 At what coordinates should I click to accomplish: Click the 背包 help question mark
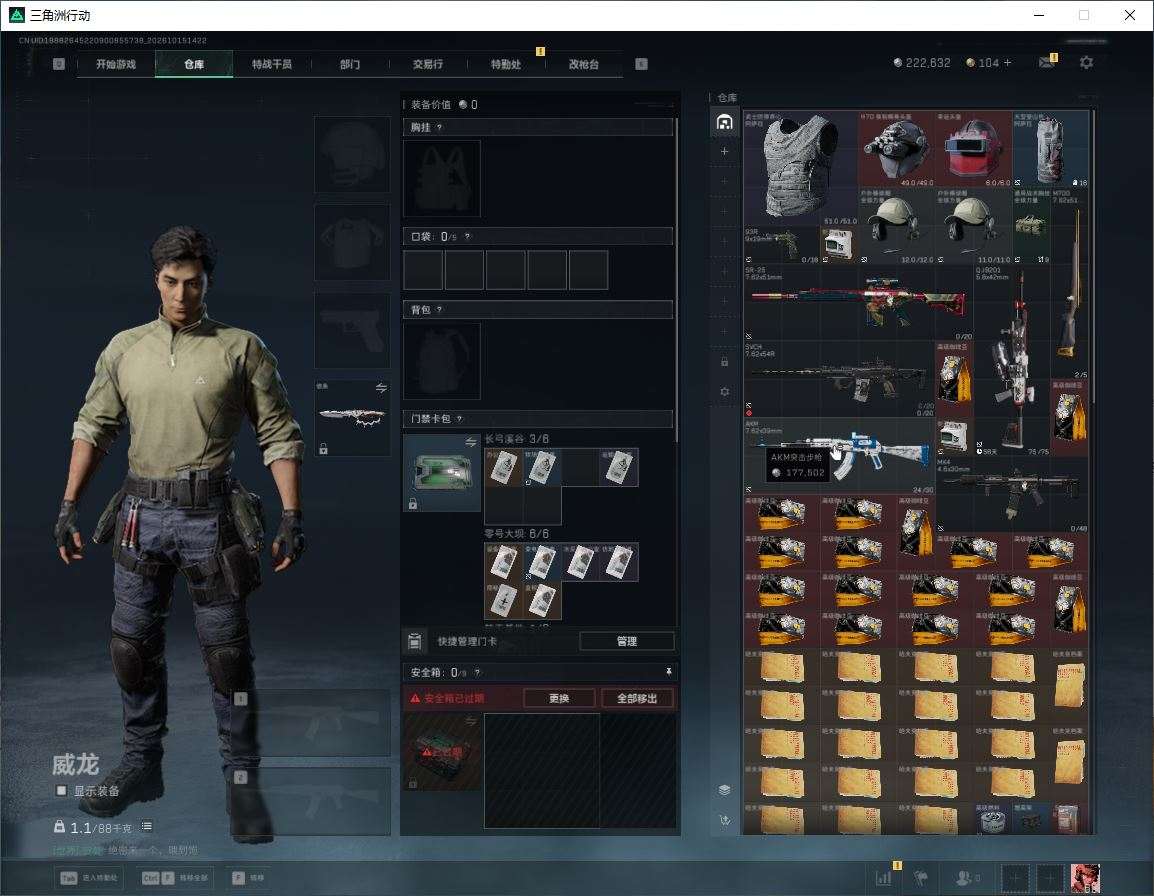pyautogui.click(x=439, y=310)
